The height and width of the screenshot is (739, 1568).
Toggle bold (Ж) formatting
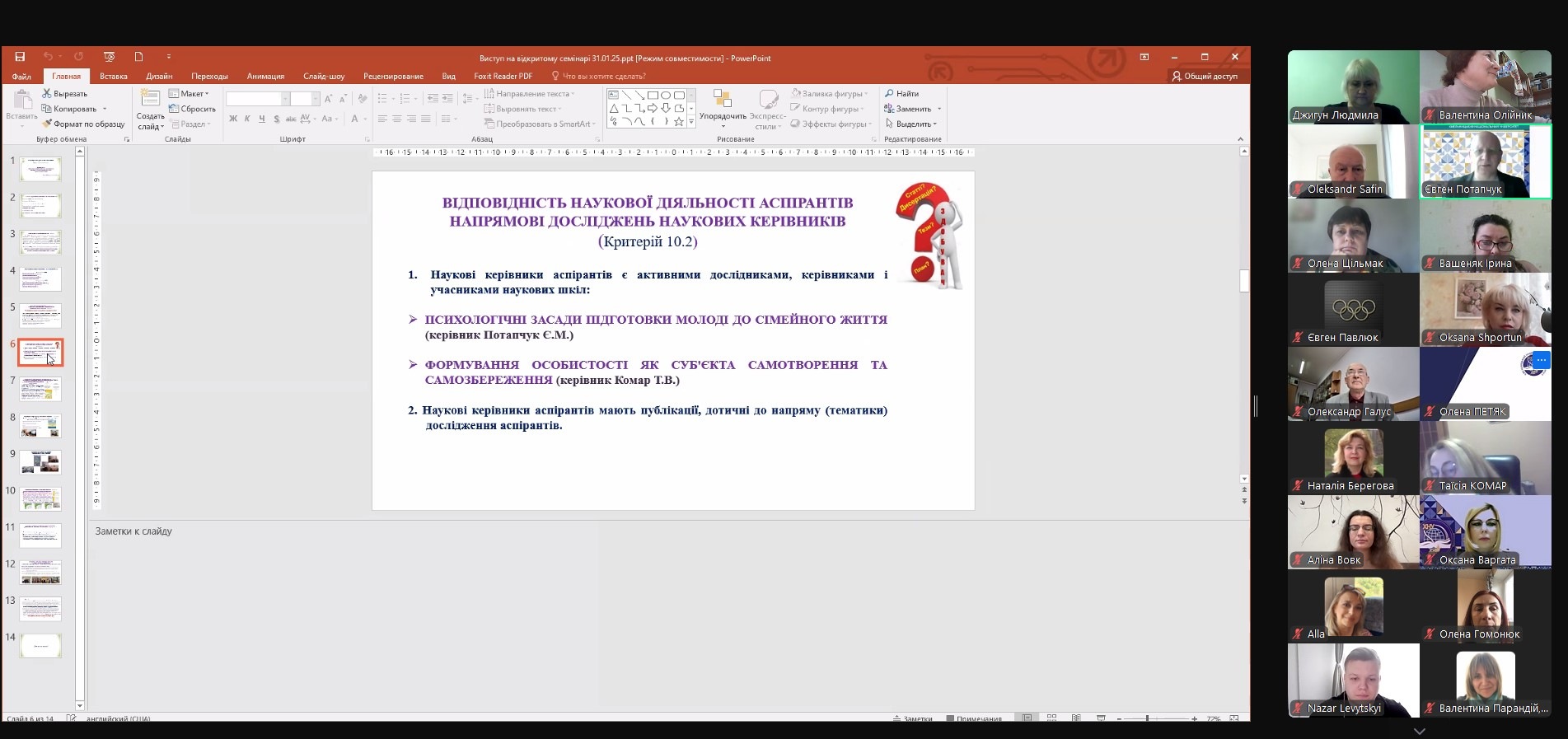point(233,119)
